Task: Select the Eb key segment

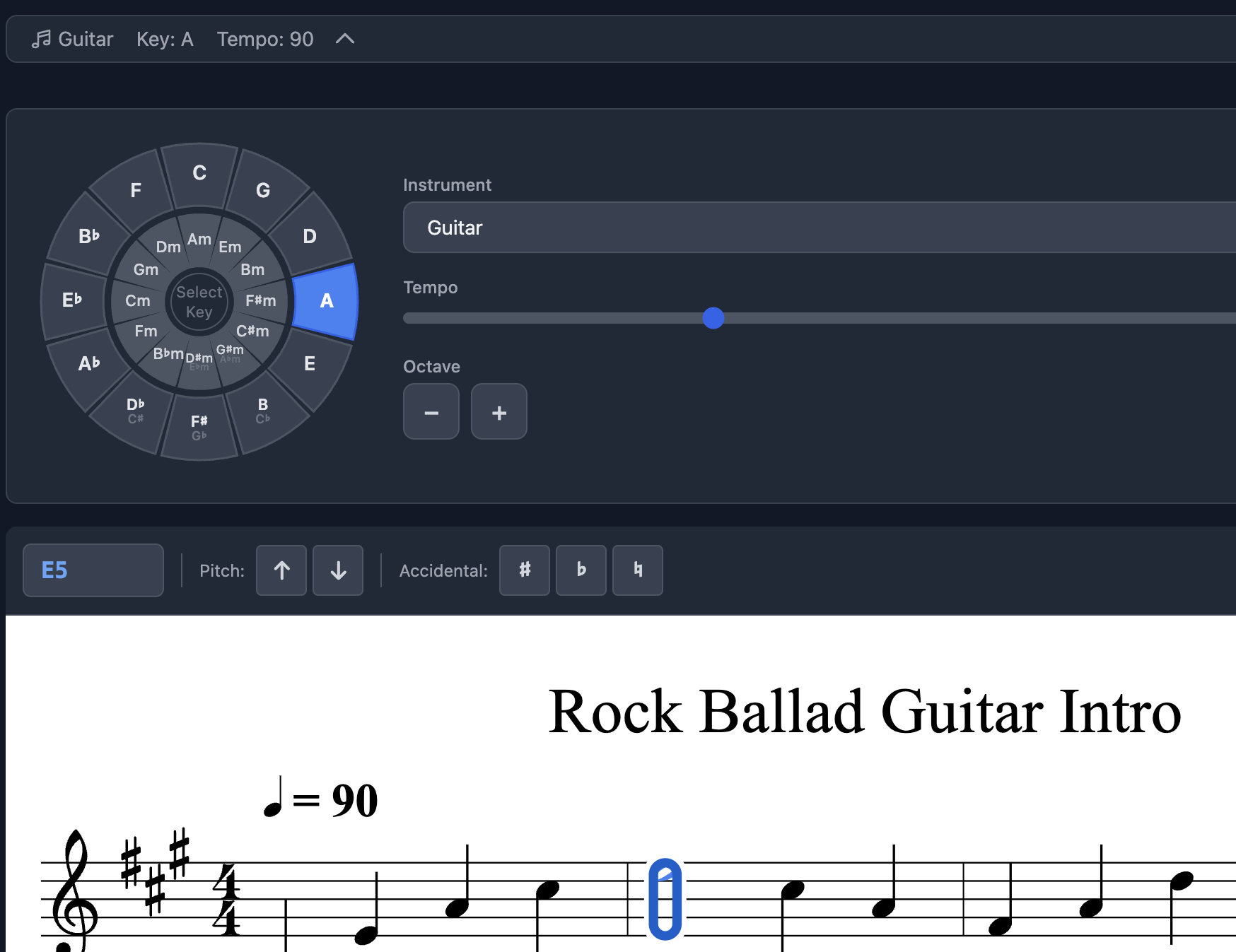Action: coord(72,299)
